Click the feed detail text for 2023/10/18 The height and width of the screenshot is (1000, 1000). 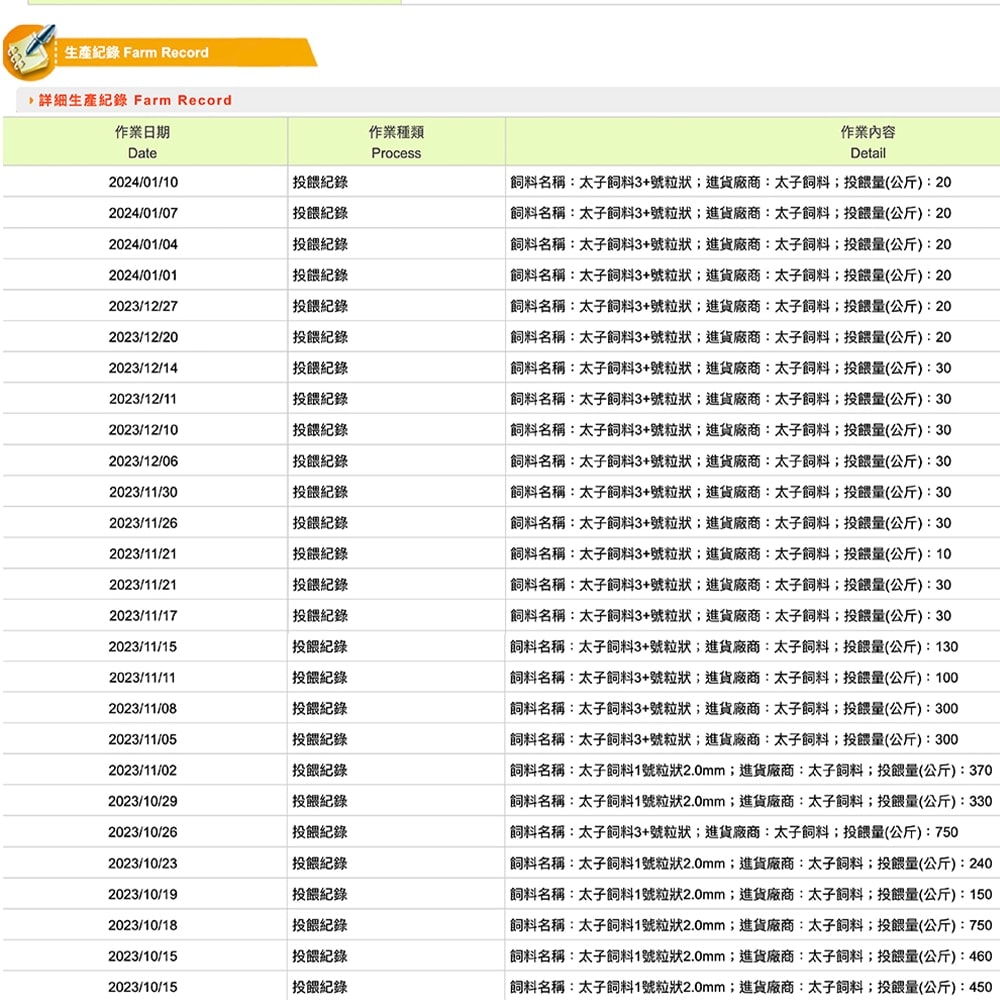(751, 925)
